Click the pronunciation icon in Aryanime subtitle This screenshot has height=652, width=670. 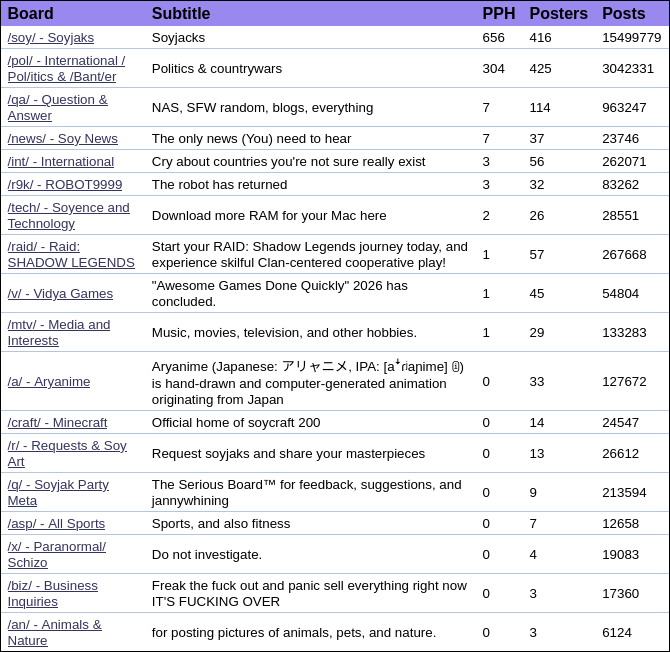click(x=456, y=367)
